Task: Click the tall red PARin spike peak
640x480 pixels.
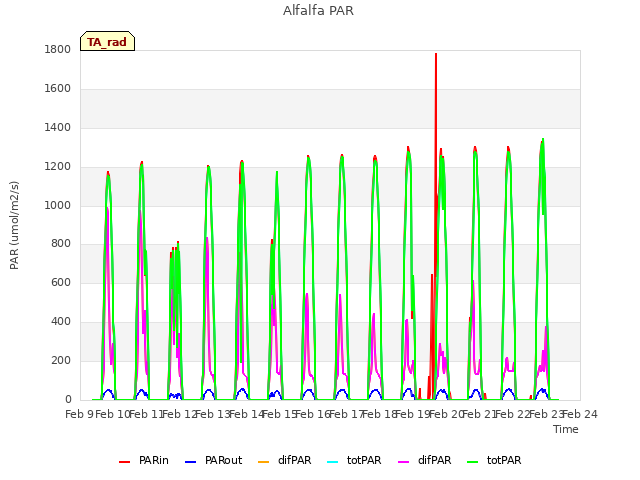Action: (x=436, y=55)
